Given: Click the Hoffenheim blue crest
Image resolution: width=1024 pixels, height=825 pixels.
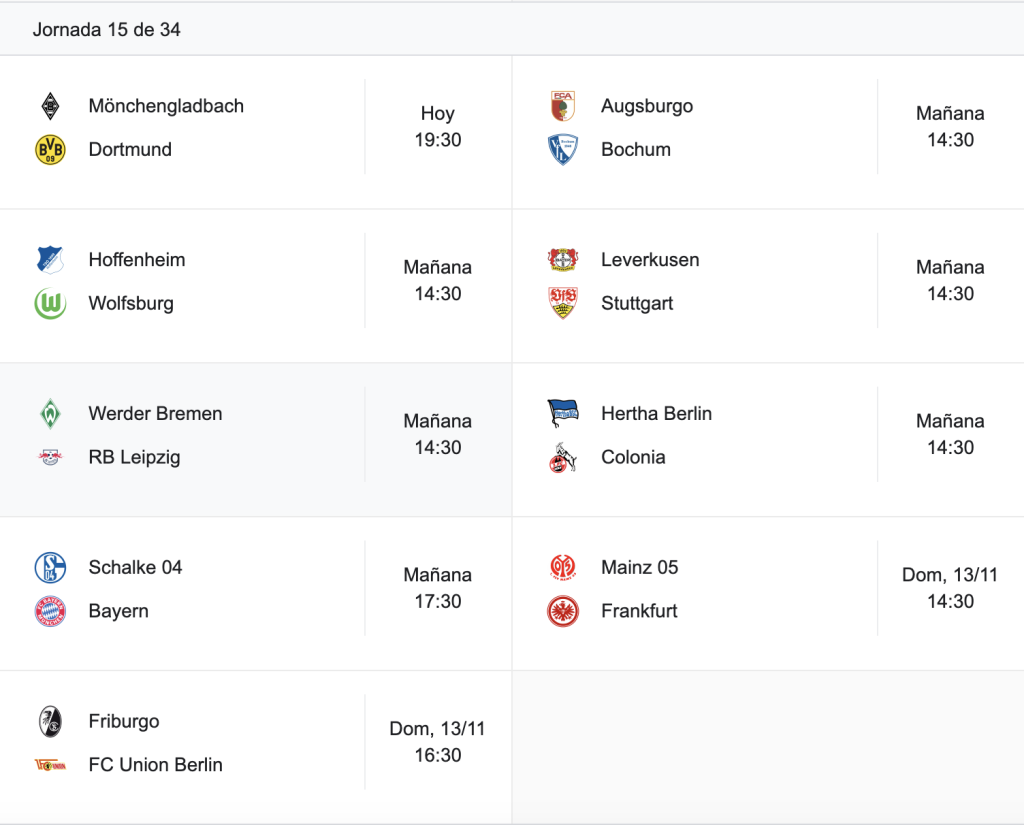Looking at the screenshot, I should pos(50,259).
